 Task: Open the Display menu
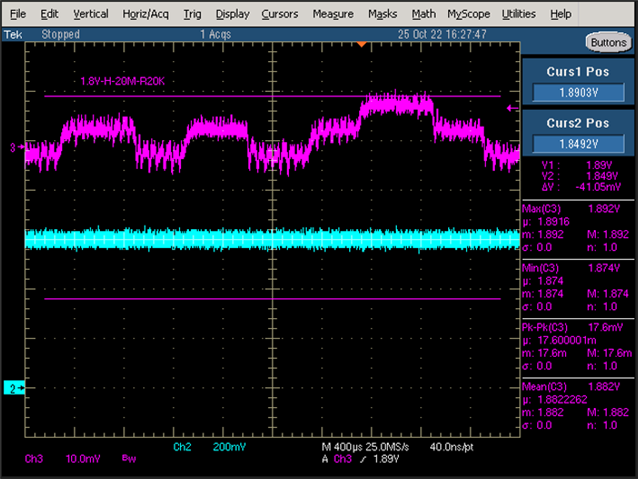pos(232,14)
